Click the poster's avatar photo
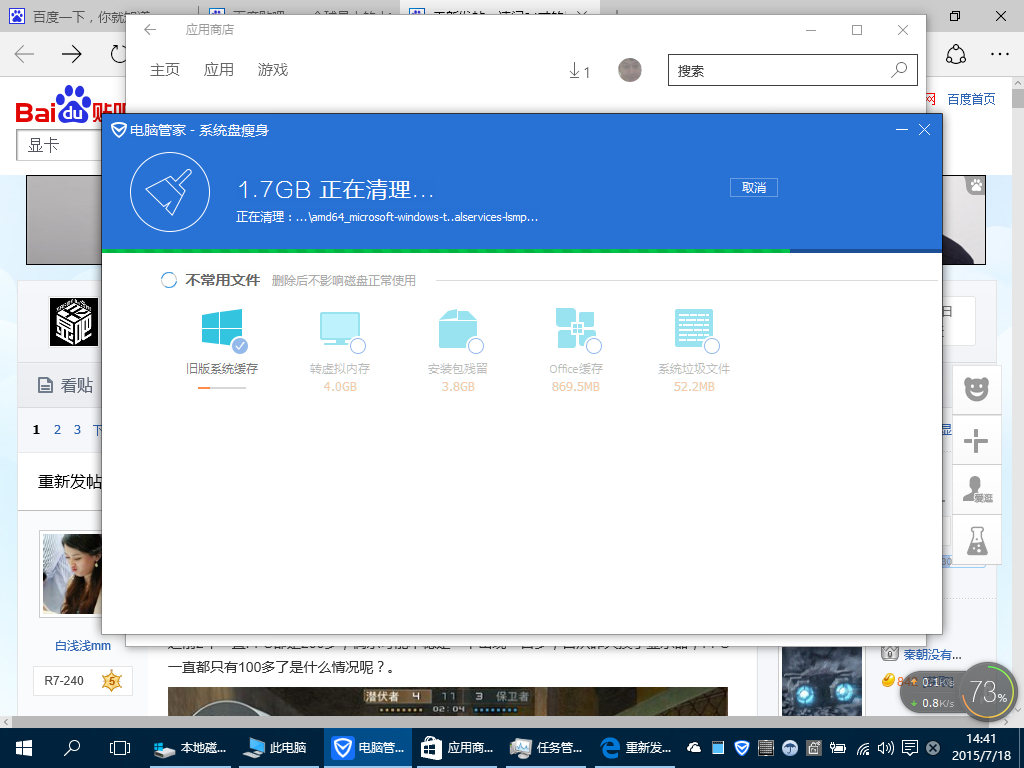This screenshot has width=1024, height=768. (72, 573)
